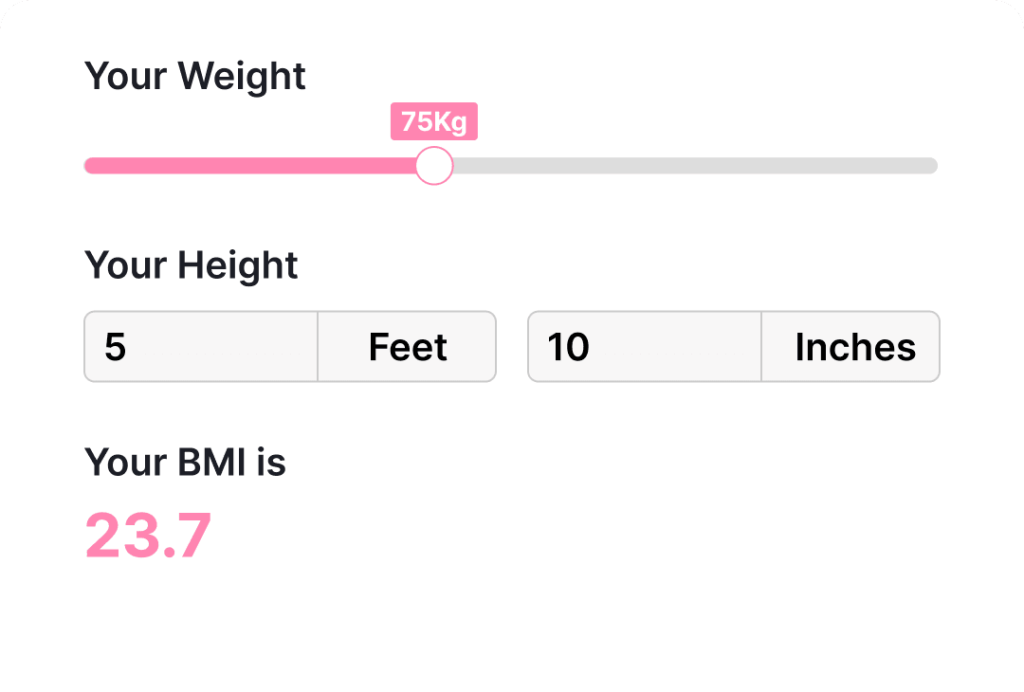This screenshot has width=1024, height=692.
Task: Click the "Your Height" heading
Action: pos(191,265)
